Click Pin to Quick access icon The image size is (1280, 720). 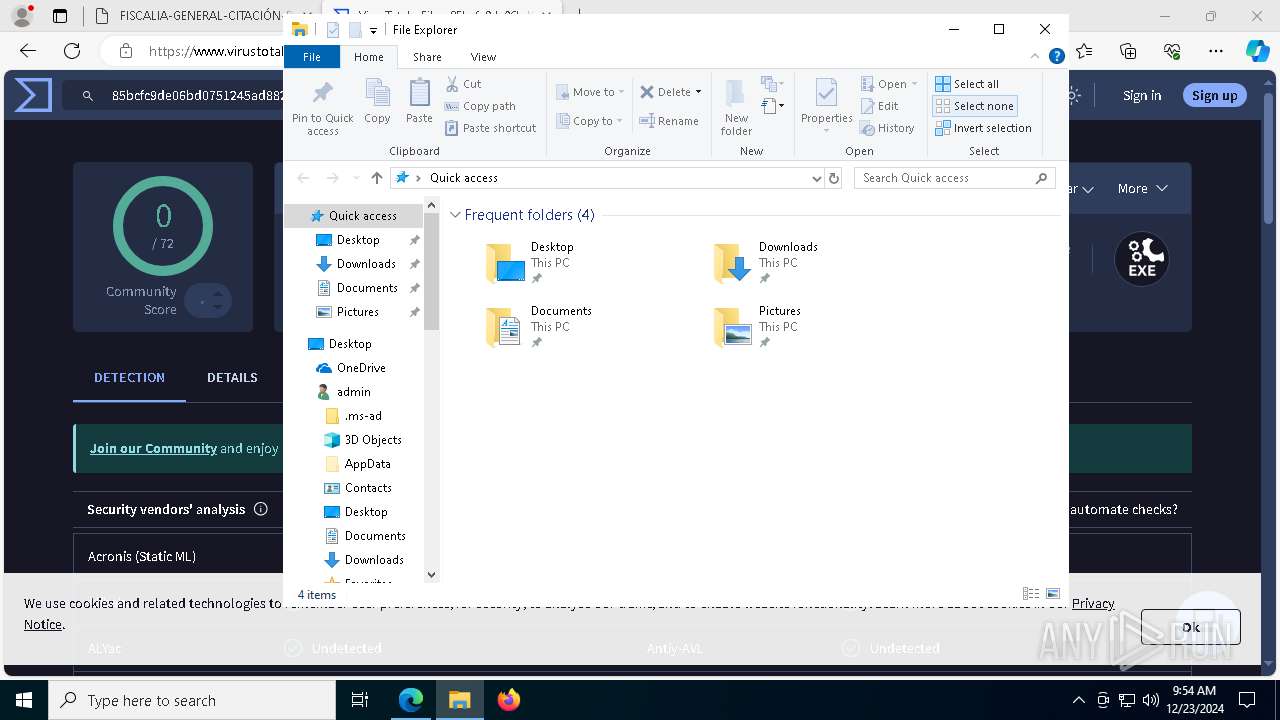coord(322,107)
